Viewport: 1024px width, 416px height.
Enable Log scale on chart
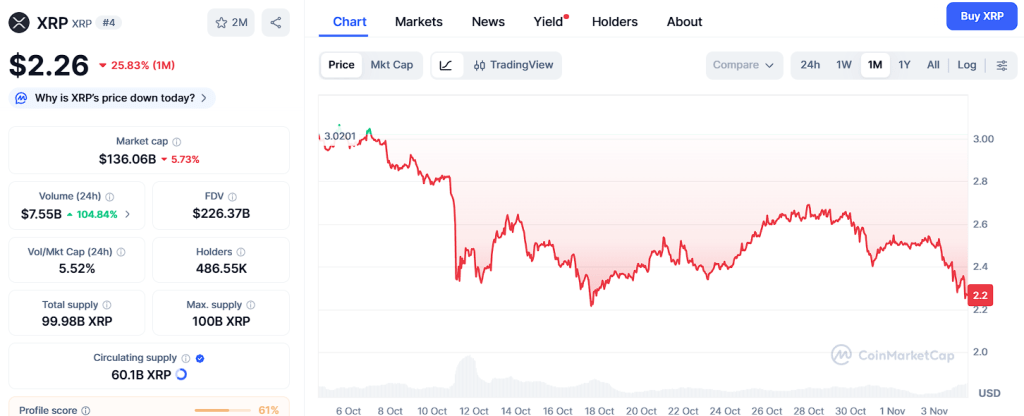(x=967, y=65)
